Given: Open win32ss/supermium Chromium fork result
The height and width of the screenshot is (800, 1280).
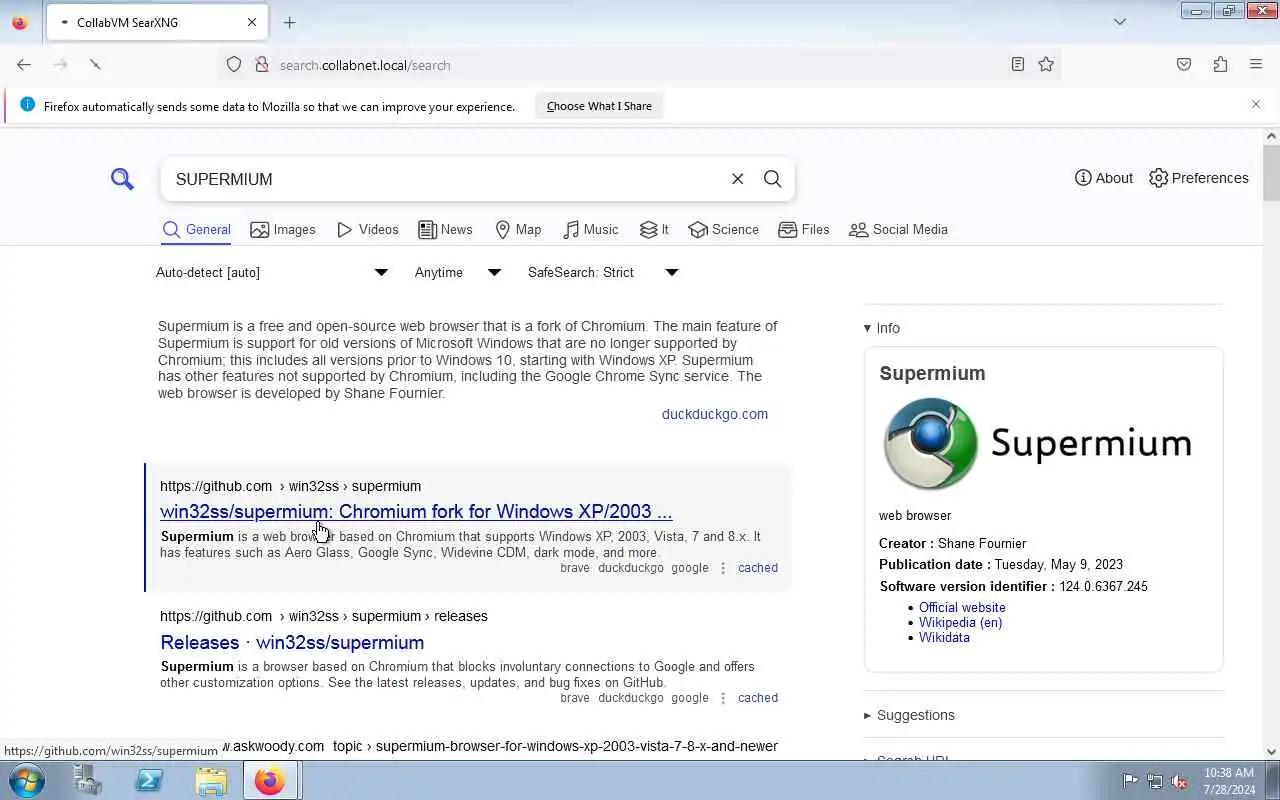Looking at the screenshot, I should click(416, 512).
